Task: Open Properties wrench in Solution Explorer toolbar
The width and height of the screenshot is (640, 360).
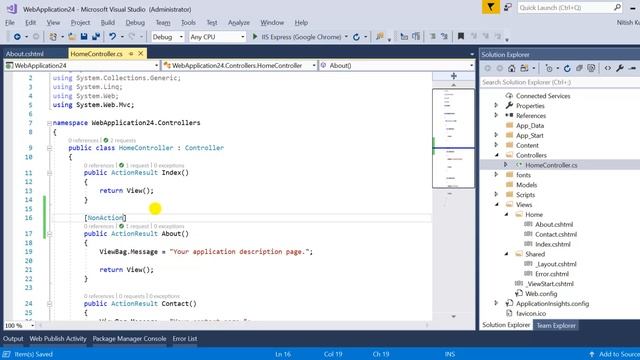Action: click(620, 69)
